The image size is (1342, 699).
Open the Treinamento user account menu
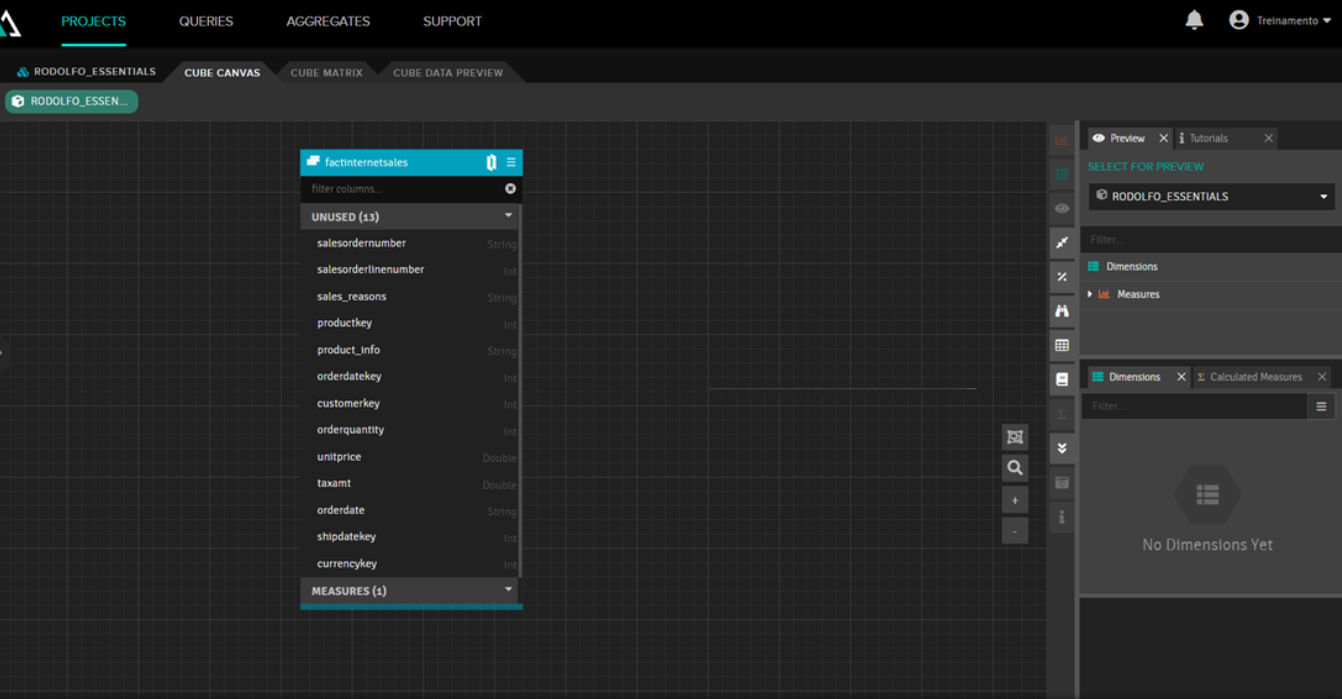pyautogui.click(x=1281, y=21)
